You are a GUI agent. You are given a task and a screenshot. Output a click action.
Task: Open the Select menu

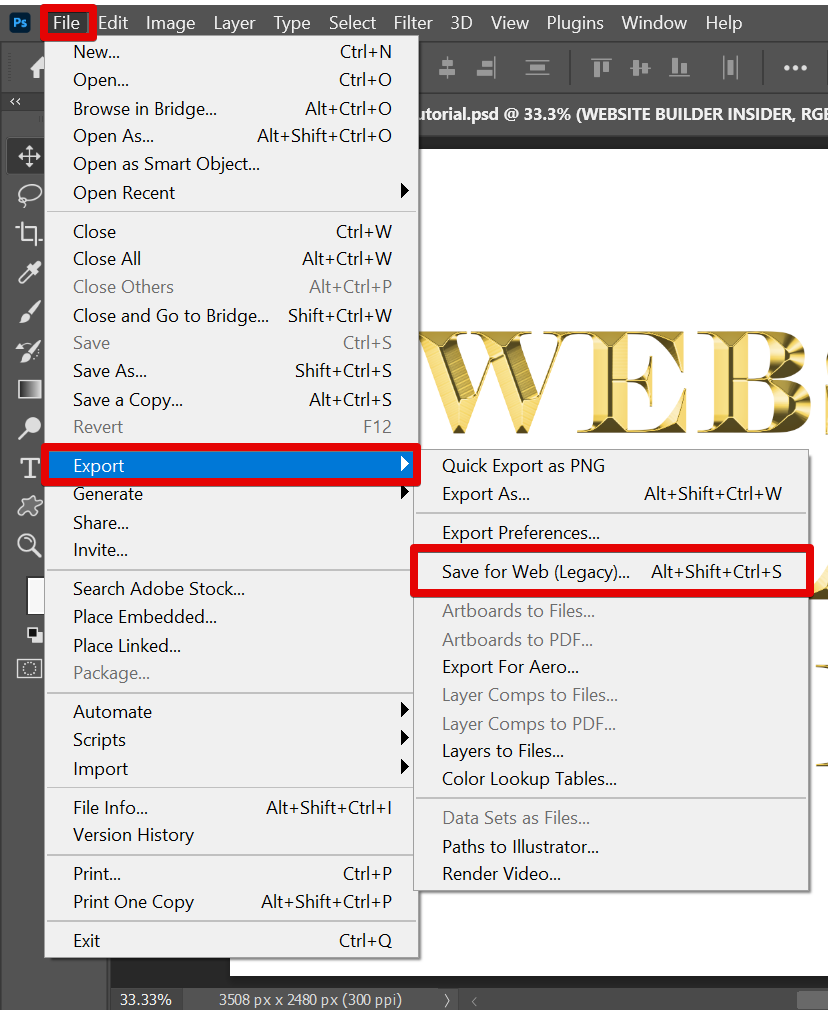(352, 23)
